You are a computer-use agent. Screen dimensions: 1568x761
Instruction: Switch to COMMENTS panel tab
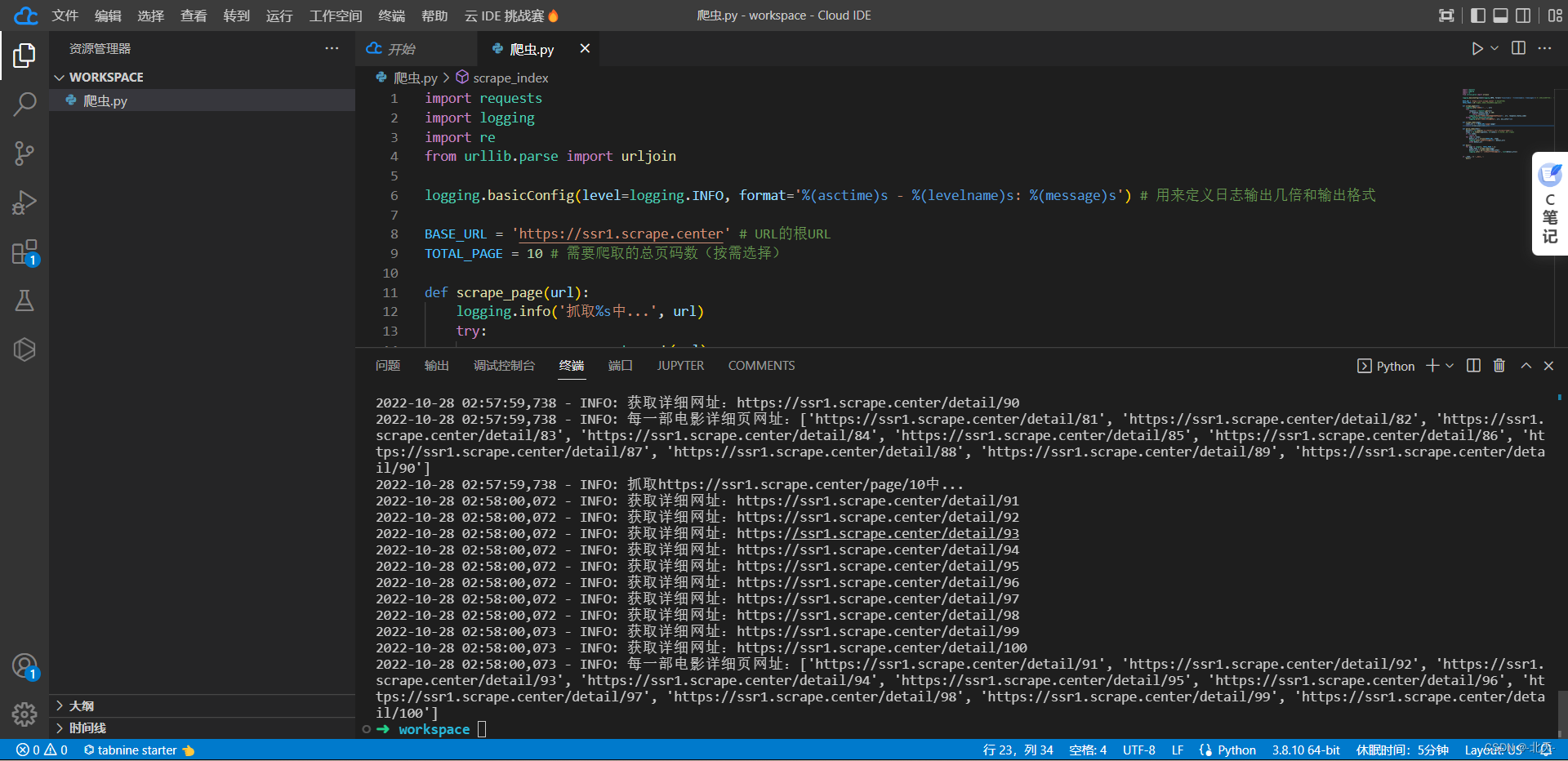[761, 366]
